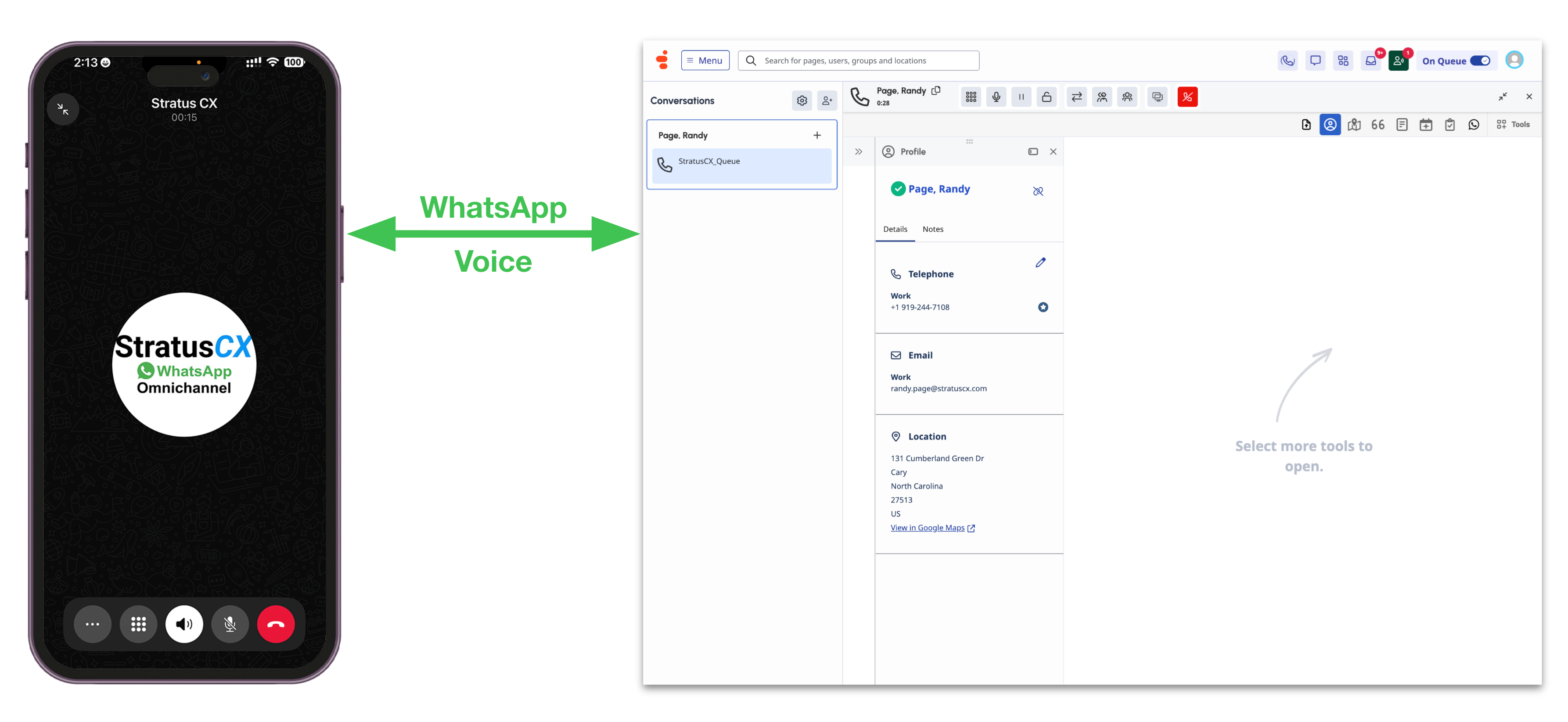Click the Page, Randy profile name link
Screen dimensions: 1568x722
click(x=939, y=189)
